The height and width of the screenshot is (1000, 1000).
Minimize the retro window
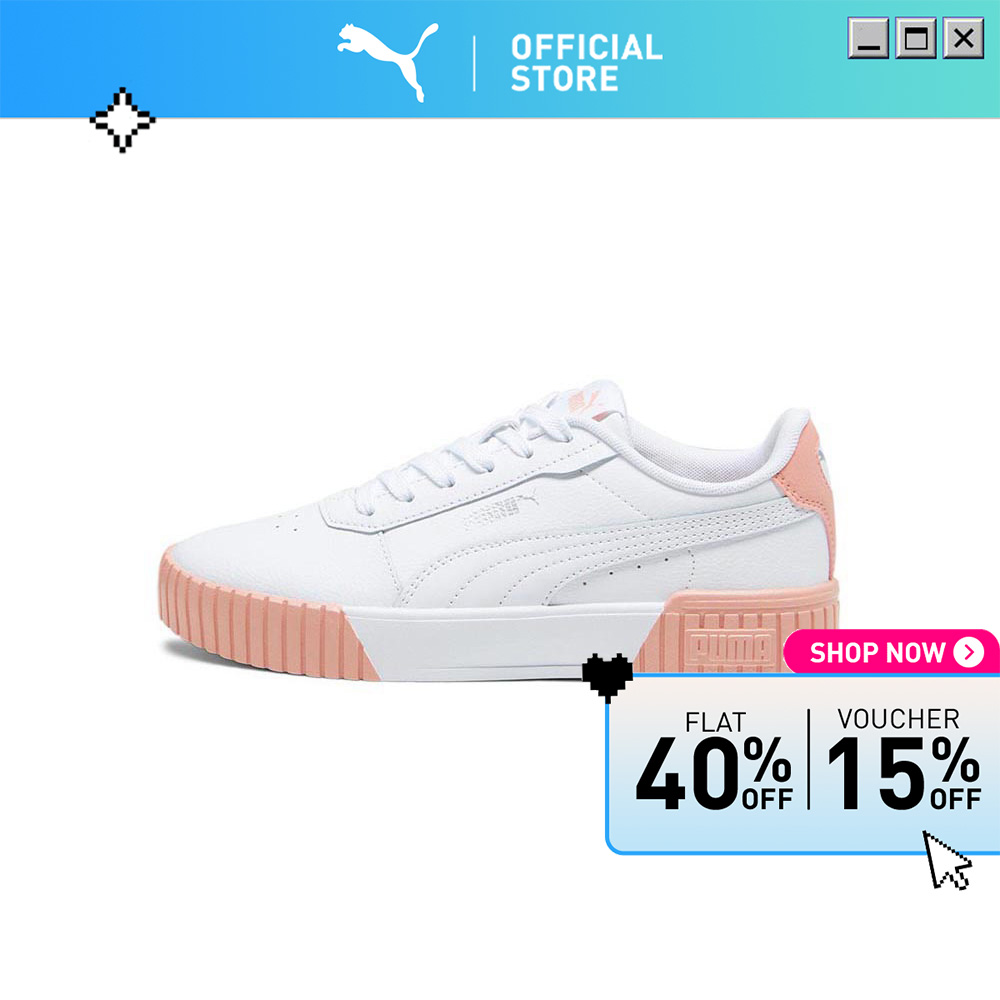(x=868, y=38)
